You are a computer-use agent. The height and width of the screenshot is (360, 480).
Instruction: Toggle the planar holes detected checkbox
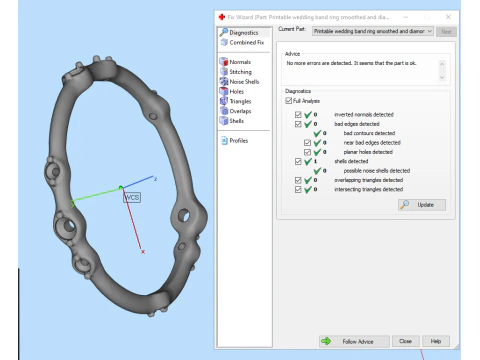click(307, 152)
